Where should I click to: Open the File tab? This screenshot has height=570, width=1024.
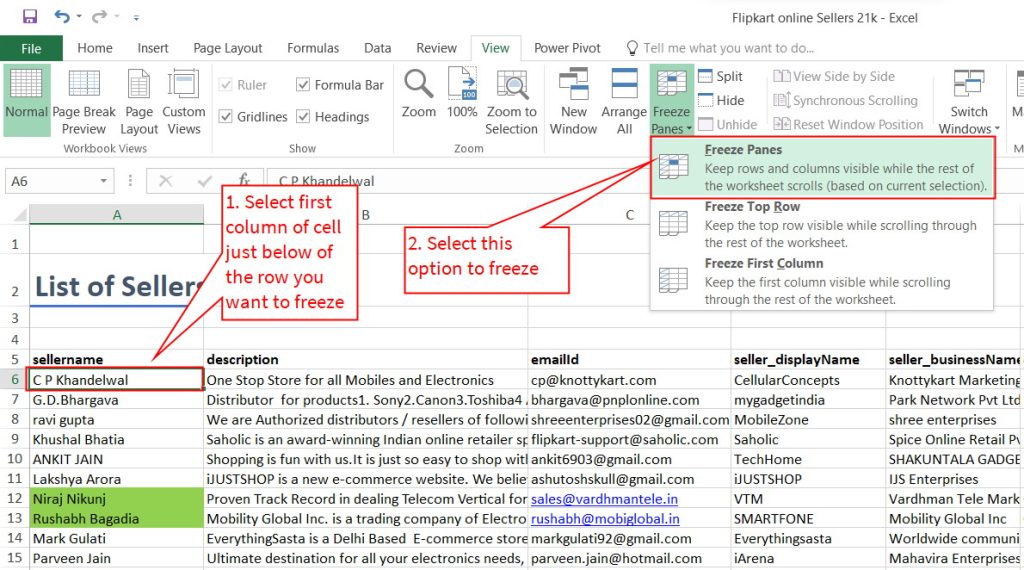(31, 48)
